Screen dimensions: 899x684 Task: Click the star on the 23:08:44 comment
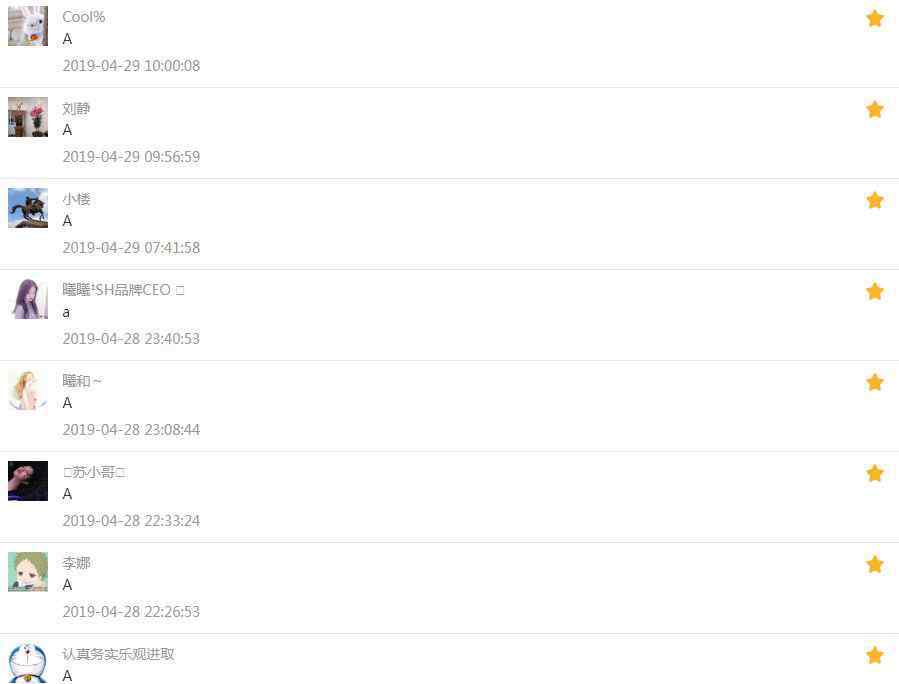(x=874, y=382)
